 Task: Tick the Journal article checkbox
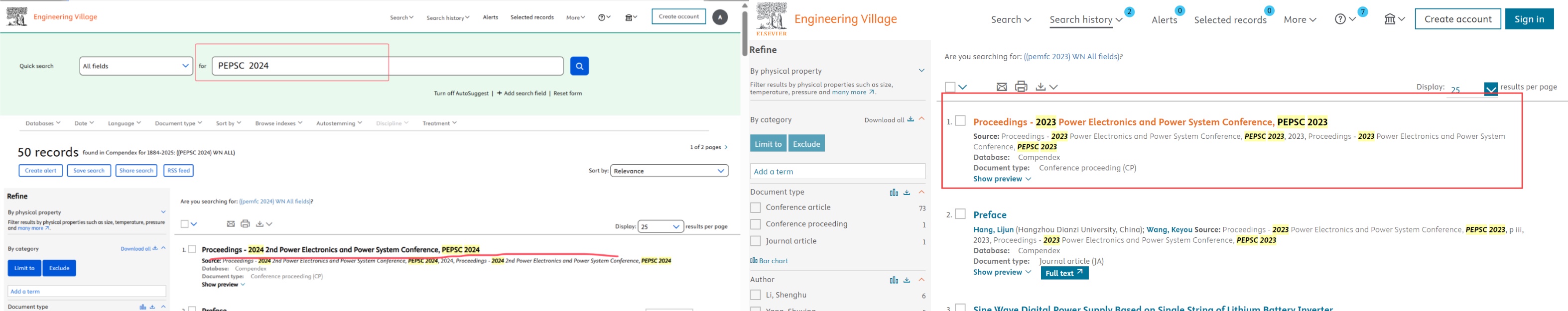(756, 241)
